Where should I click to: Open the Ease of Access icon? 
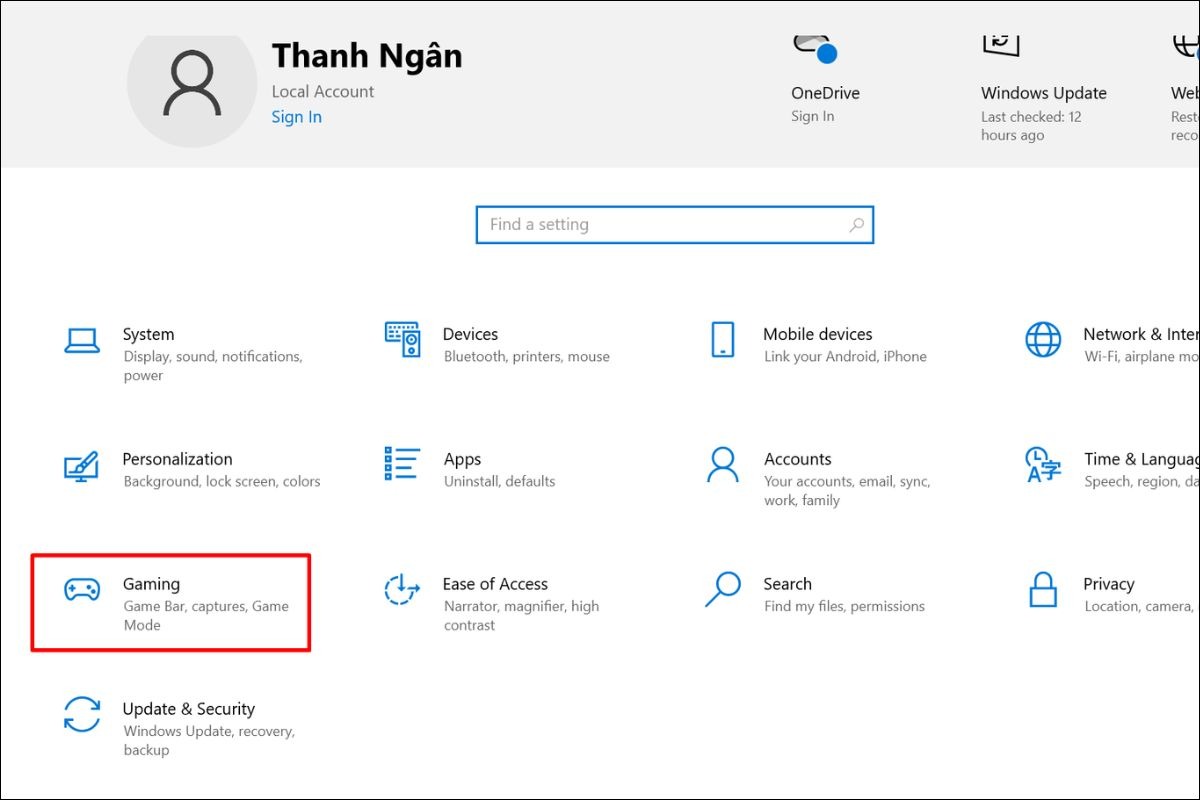(x=402, y=590)
